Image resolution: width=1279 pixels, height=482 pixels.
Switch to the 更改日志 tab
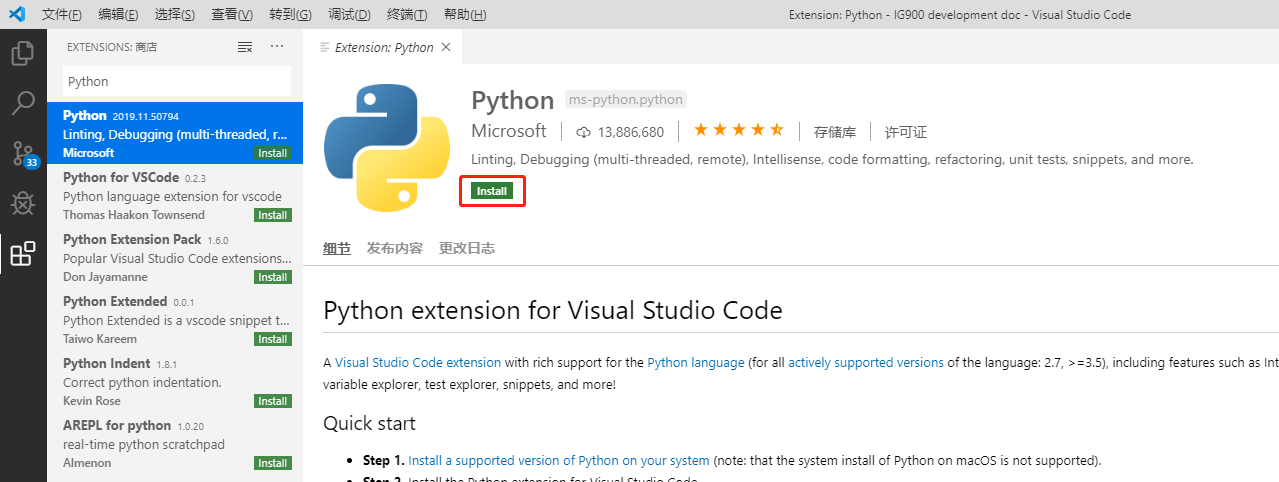coord(467,248)
